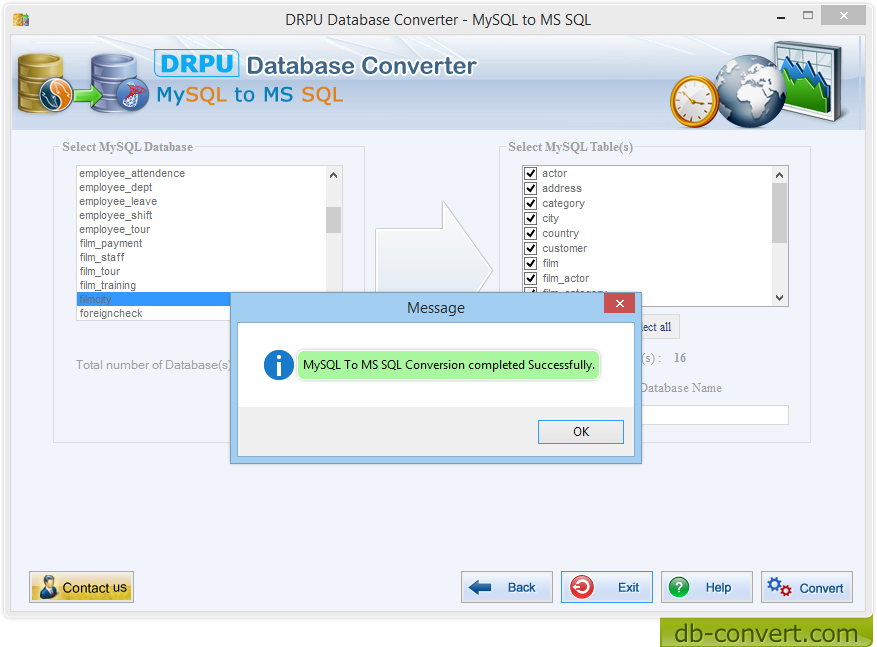Select the employee_leave database
877x647 pixels.
coord(201,201)
